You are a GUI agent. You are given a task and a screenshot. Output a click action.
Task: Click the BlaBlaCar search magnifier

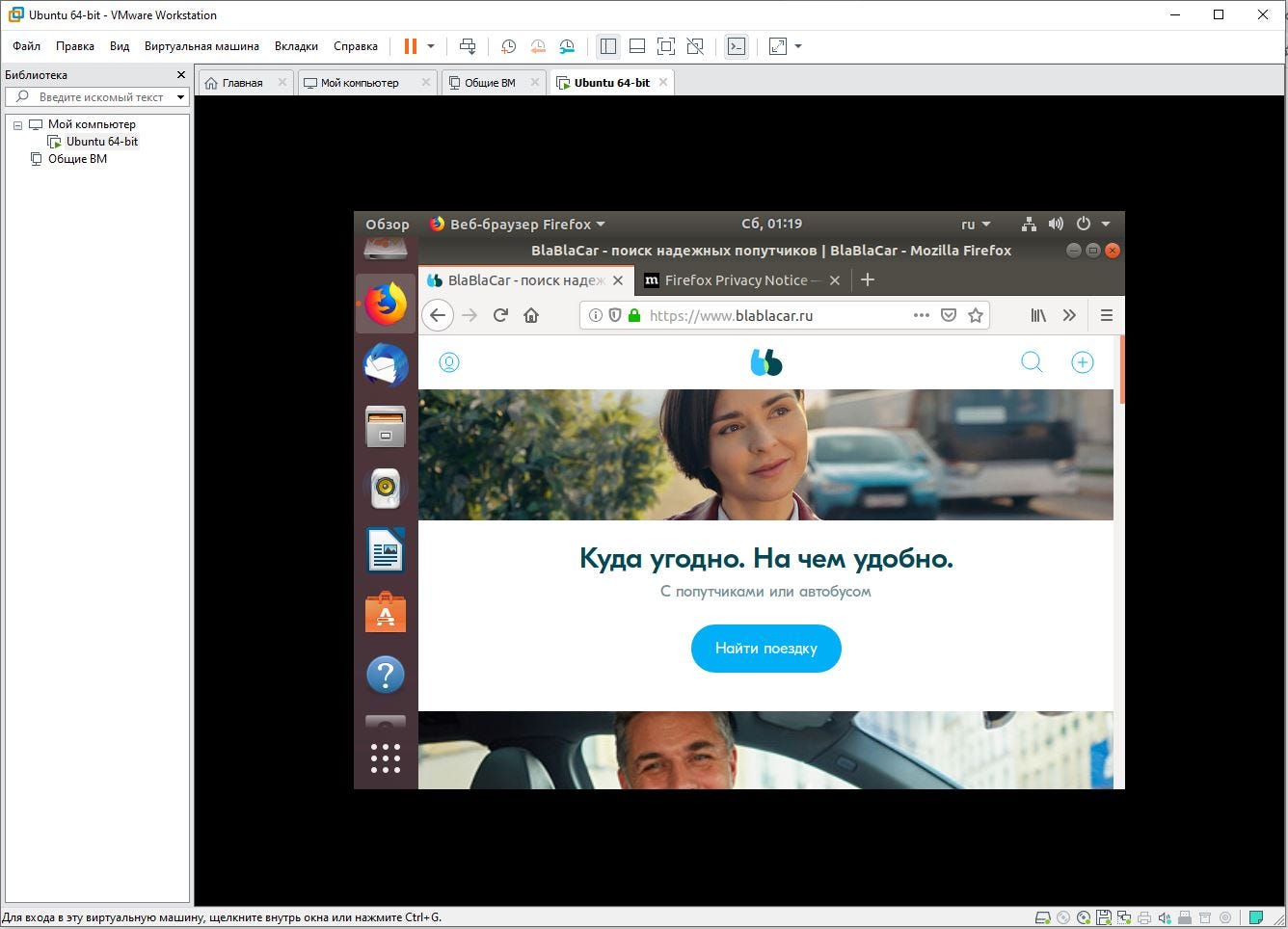(1031, 362)
